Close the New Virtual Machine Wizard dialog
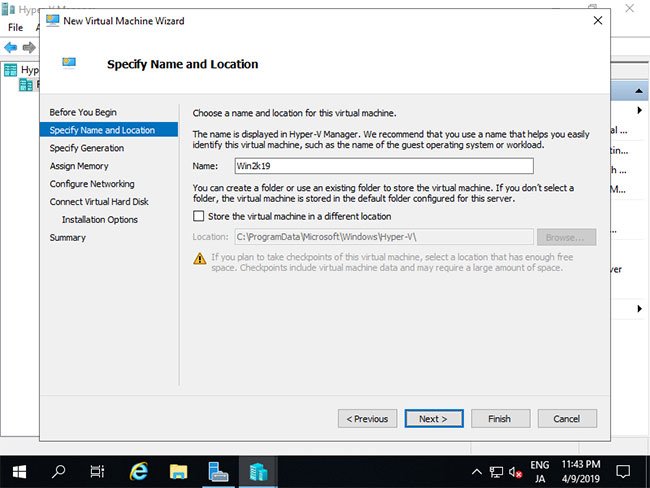Image resolution: width=650 pixels, height=488 pixels. [x=598, y=20]
